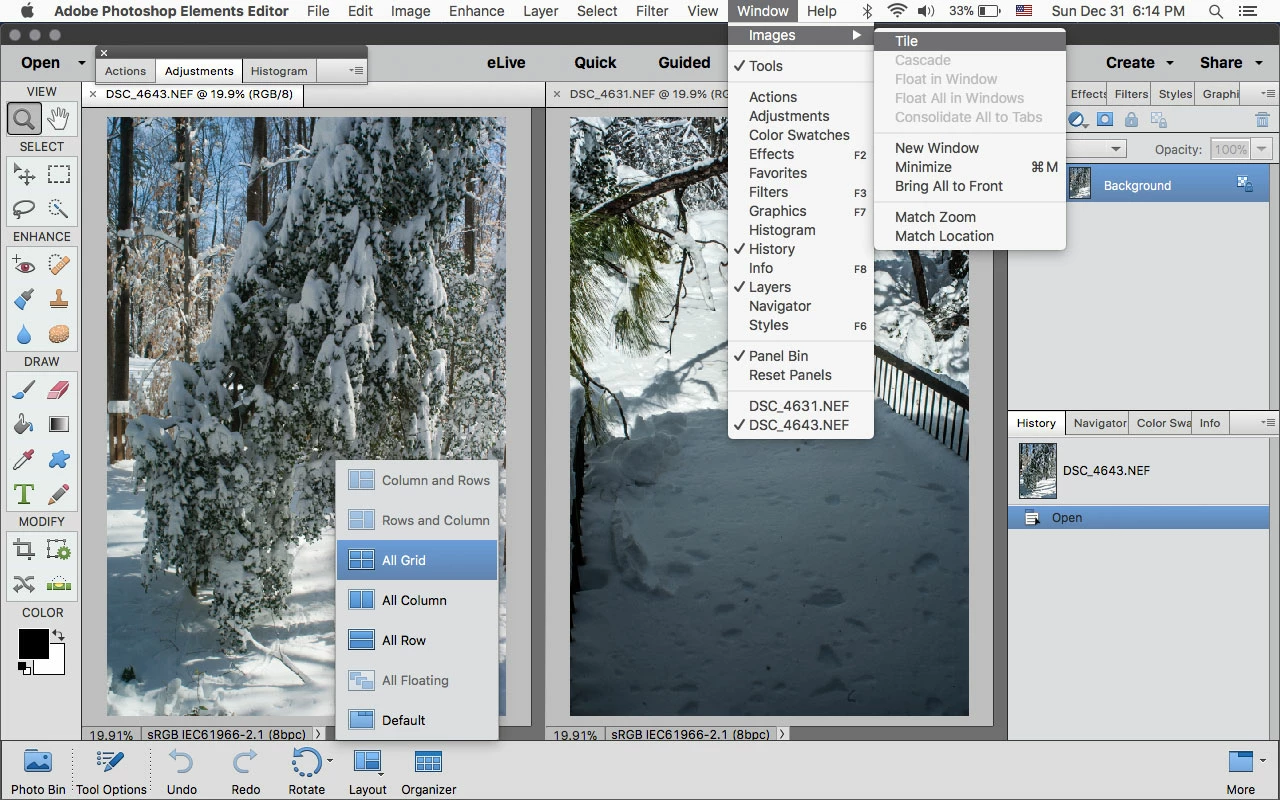The width and height of the screenshot is (1280, 800).
Task: Select the Custom Shape tool
Action: click(59, 460)
